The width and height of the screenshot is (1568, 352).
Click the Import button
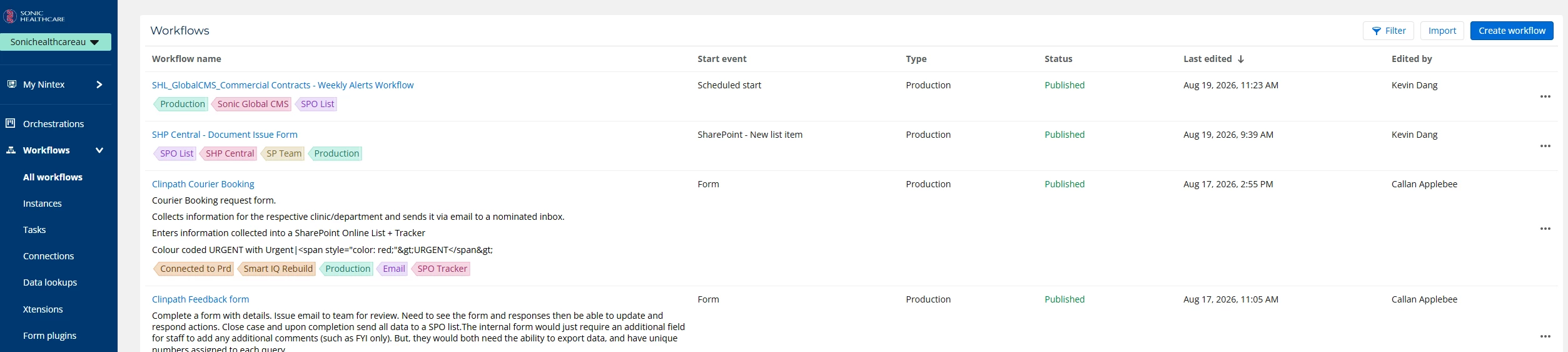coord(1442,31)
